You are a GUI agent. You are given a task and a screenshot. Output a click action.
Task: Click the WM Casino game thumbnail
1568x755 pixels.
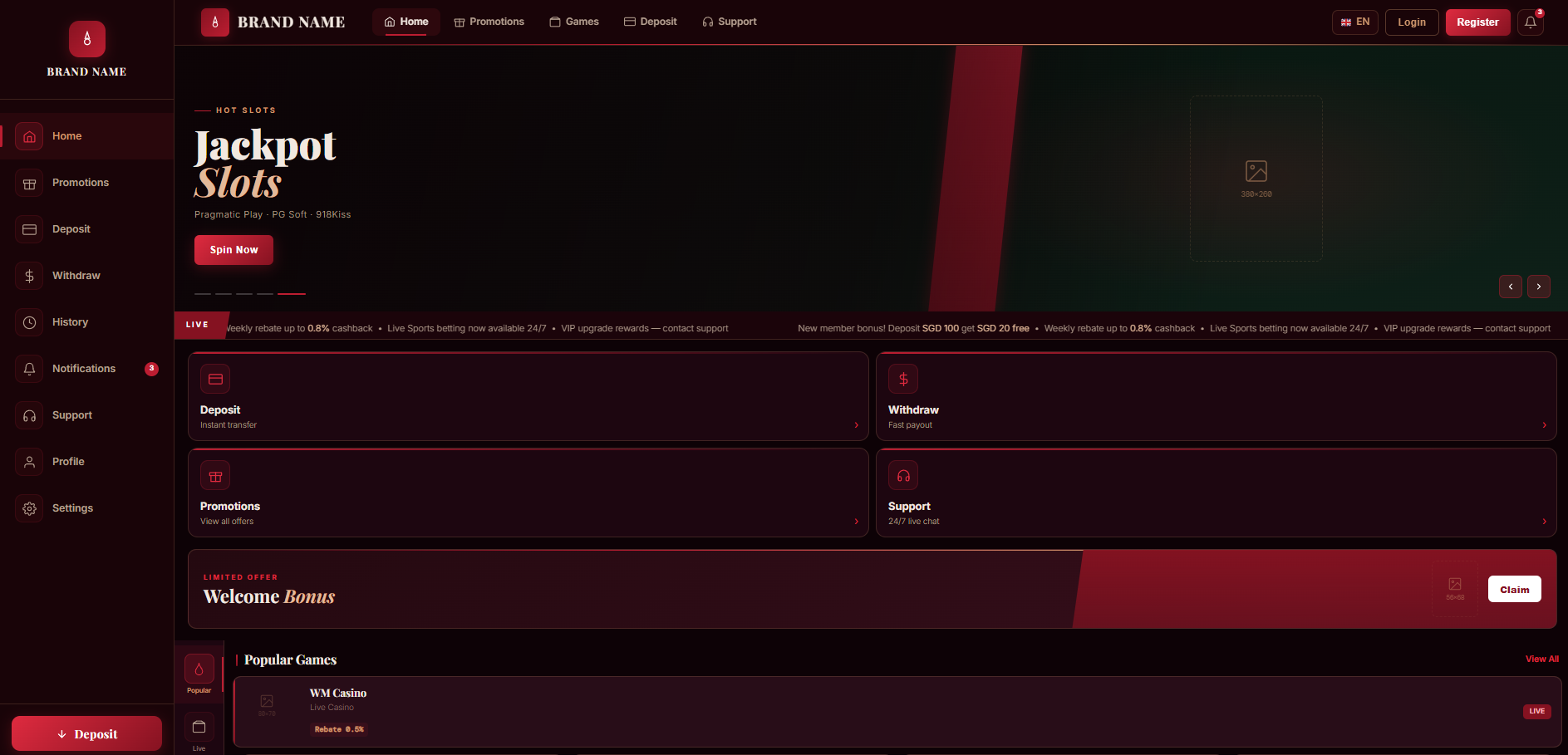click(267, 705)
